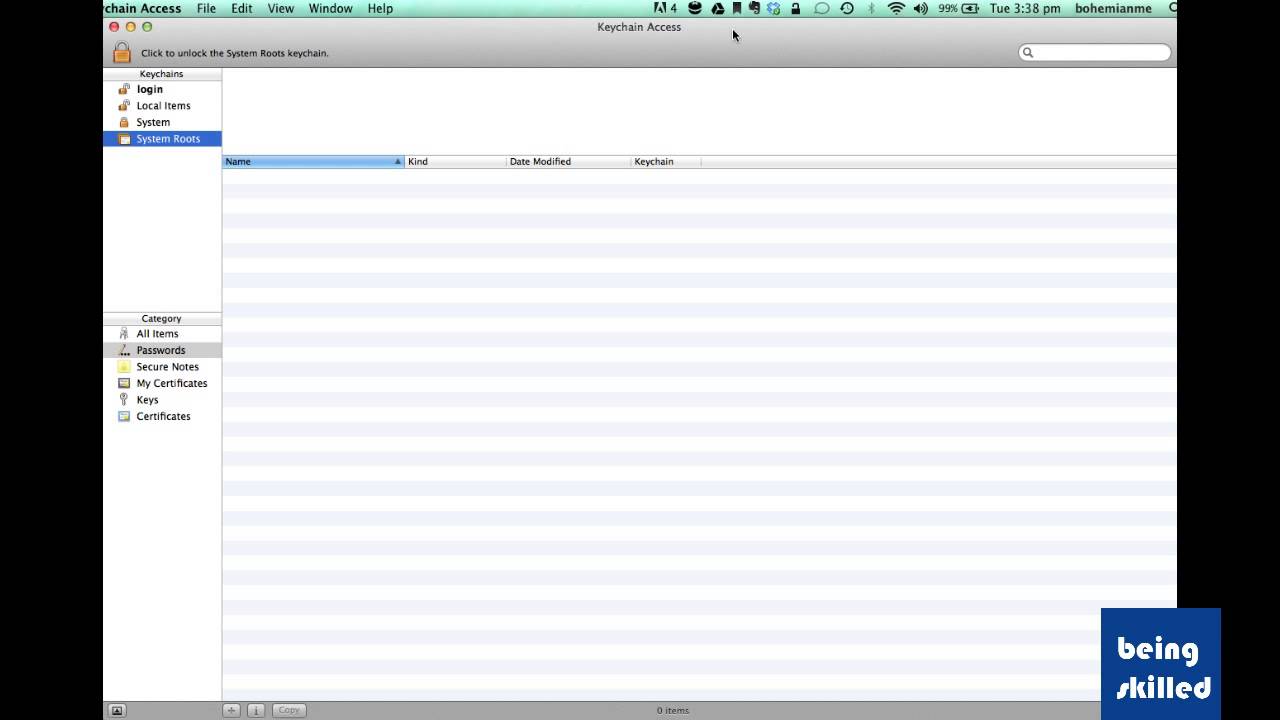Open the Time Machine menu bar icon
Screen dimensions: 1280x720
(847, 8)
